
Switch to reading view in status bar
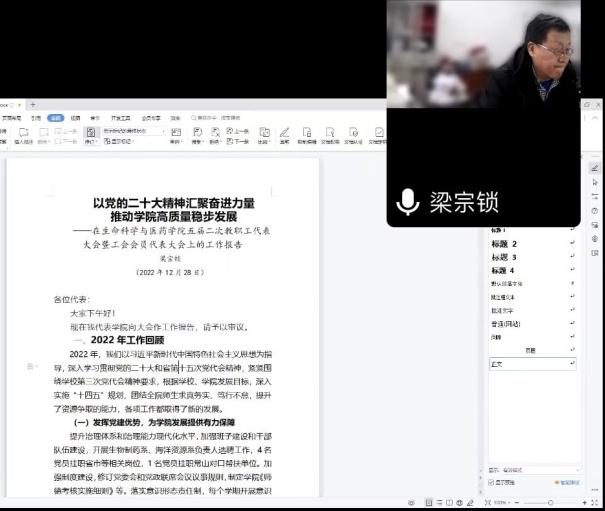coord(450,503)
